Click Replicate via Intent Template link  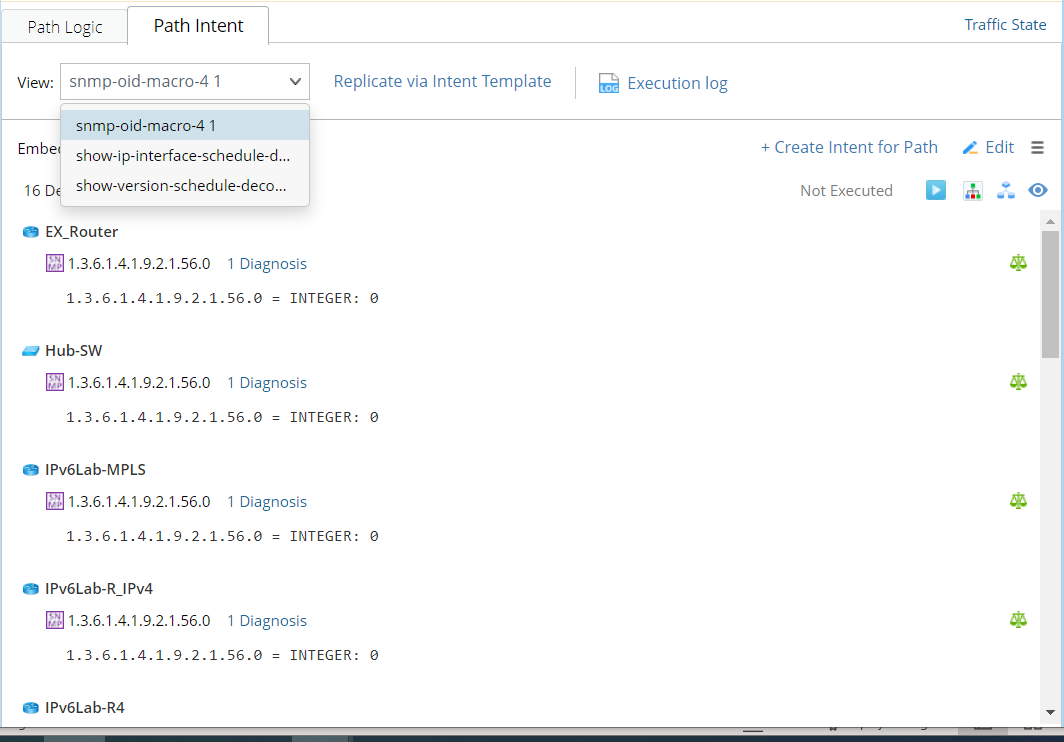pos(442,81)
